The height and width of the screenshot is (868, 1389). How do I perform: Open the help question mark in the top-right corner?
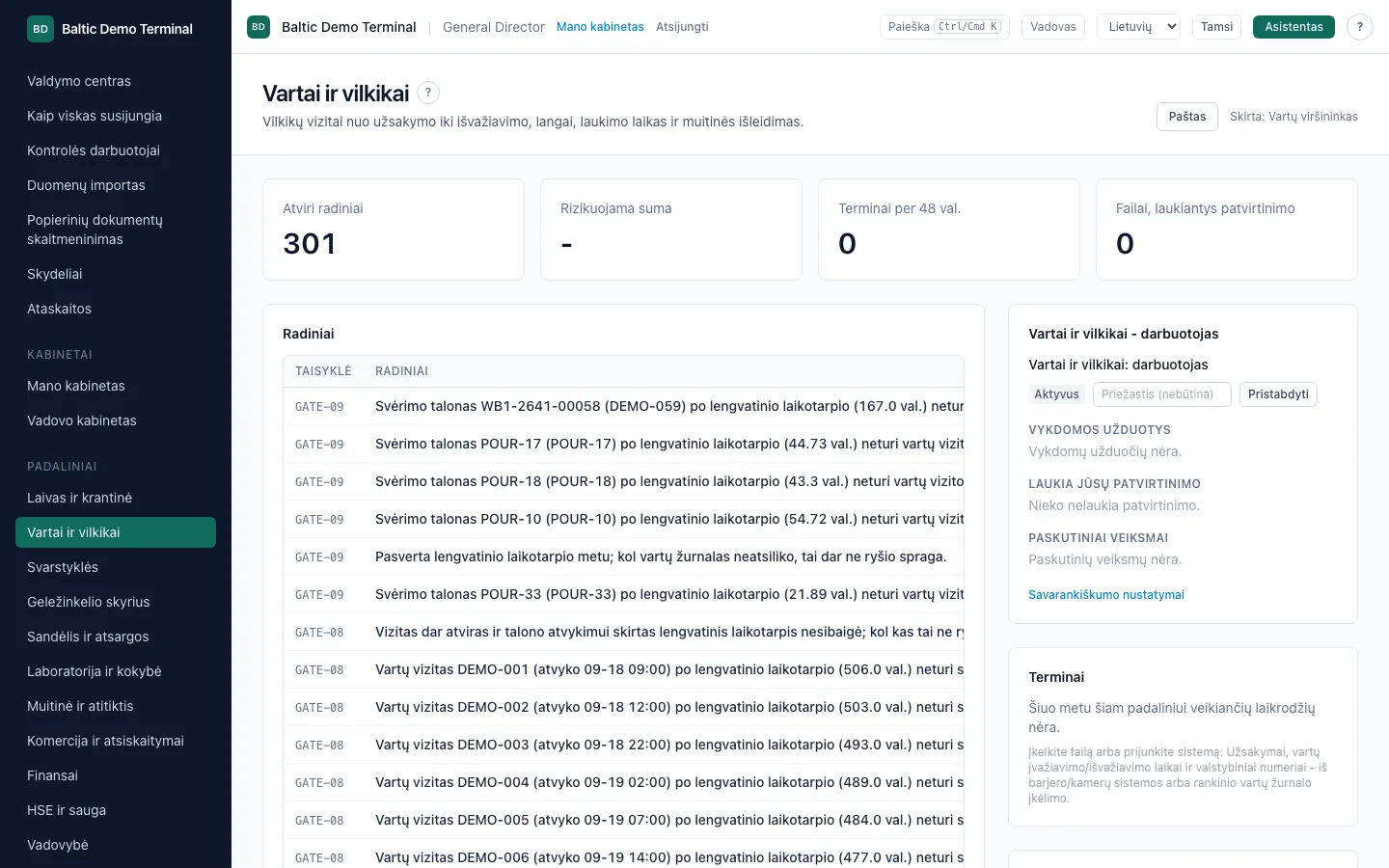coord(1360,27)
